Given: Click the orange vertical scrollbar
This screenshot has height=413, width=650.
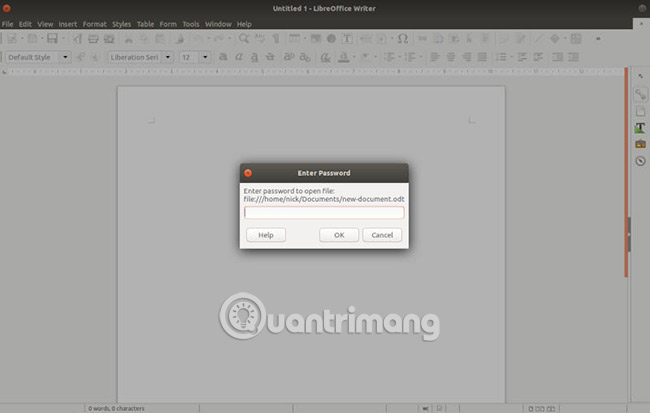Looking at the screenshot, I should [x=626, y=172].
